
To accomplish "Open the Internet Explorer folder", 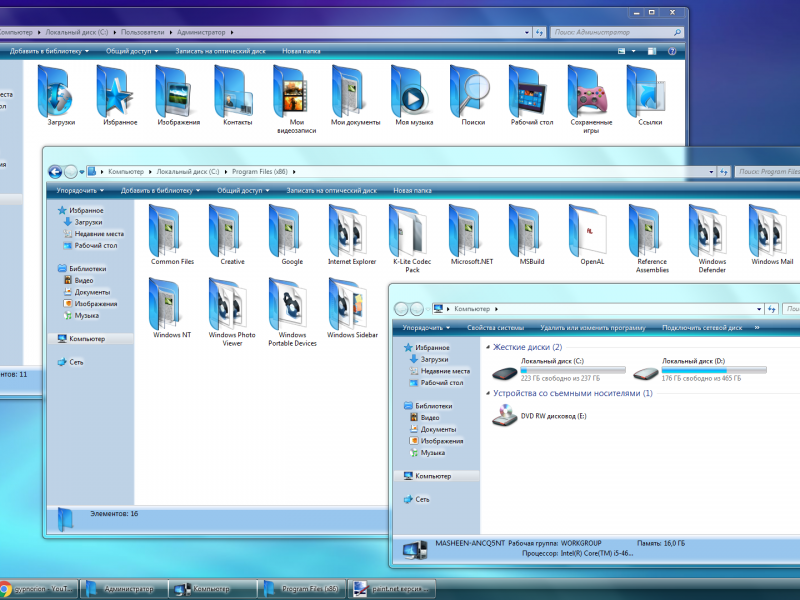I will pyautogui.click(x=352, y=234).
